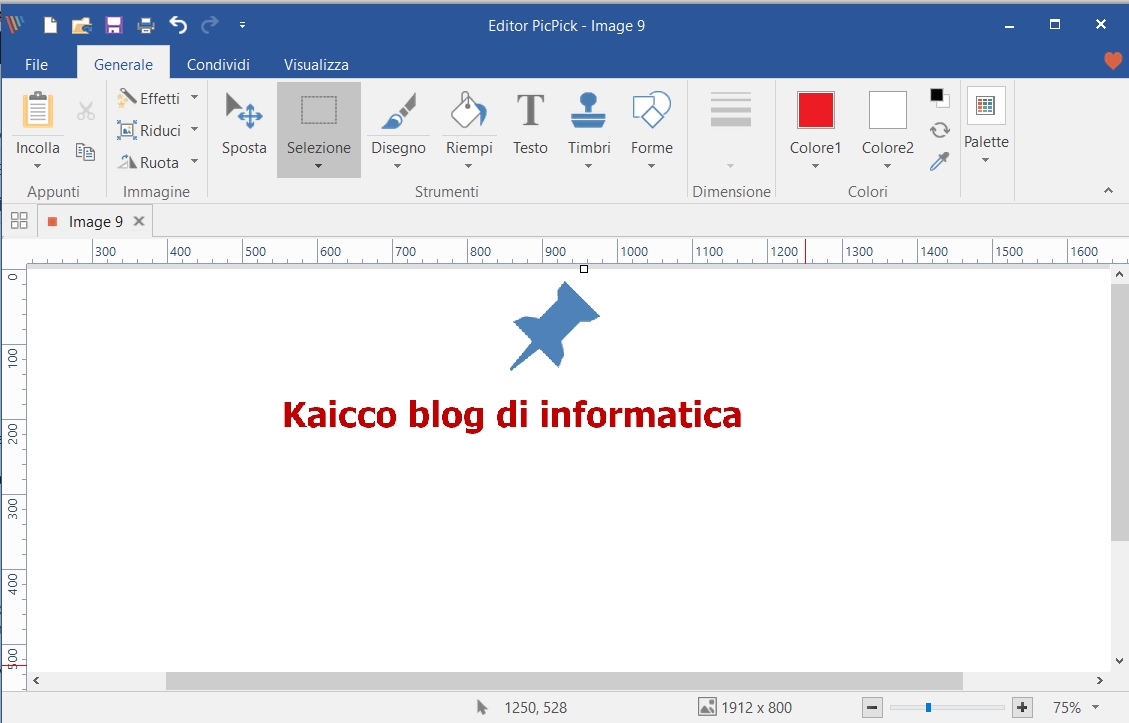Click the vertical scrollbar down arrow

point(1119,661)
